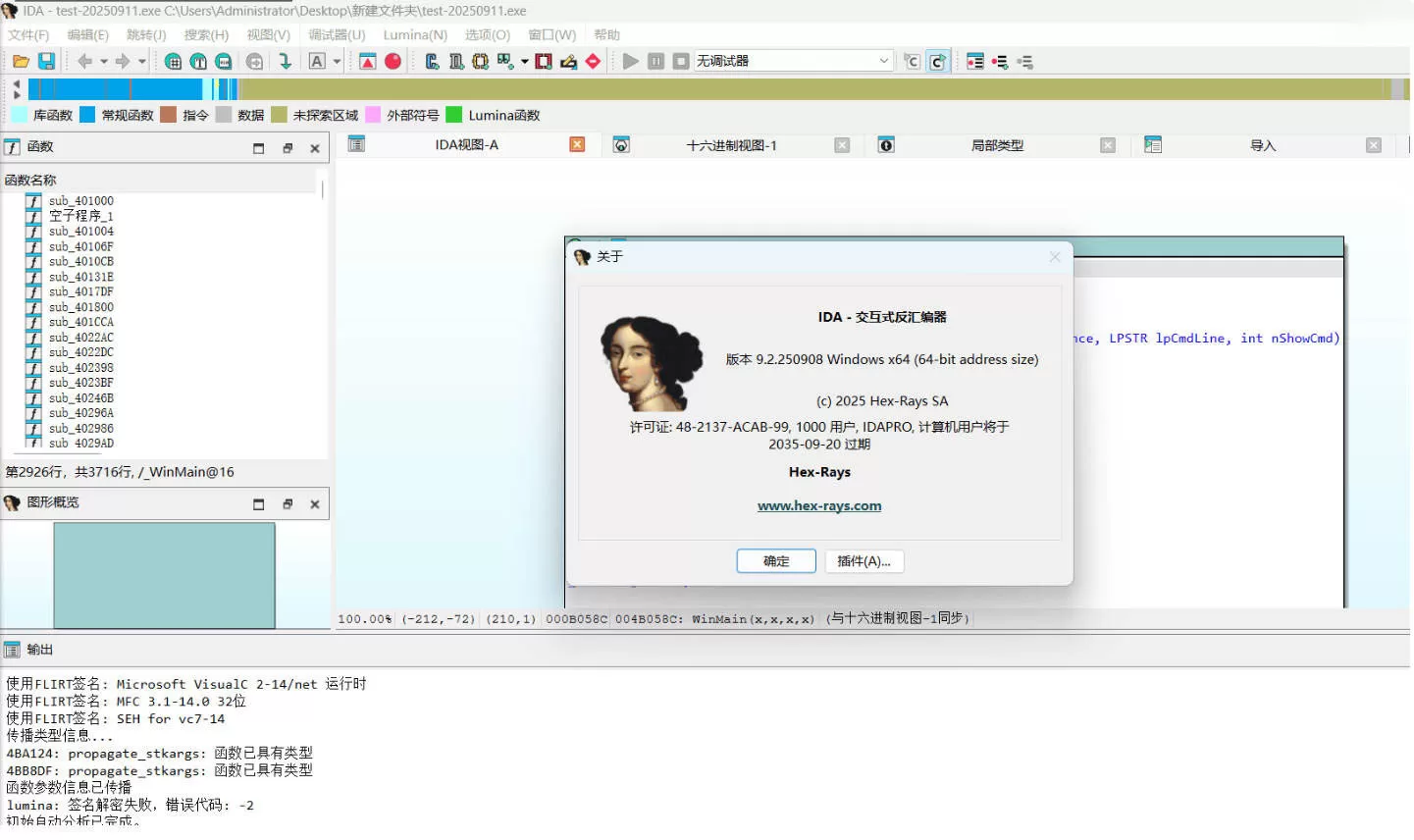The height and width of the screenshot is (840, 1414).
Task: Open www.hex-rays.com link
Action: [819, 505]
